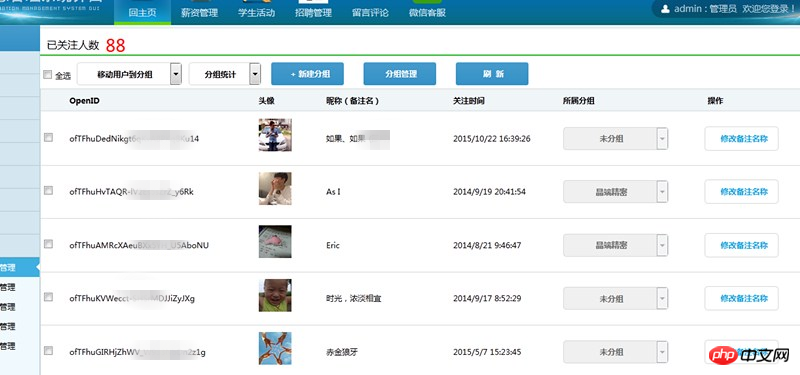Tick the checkbox for Eric
The image size is (800, 375).
48,244
